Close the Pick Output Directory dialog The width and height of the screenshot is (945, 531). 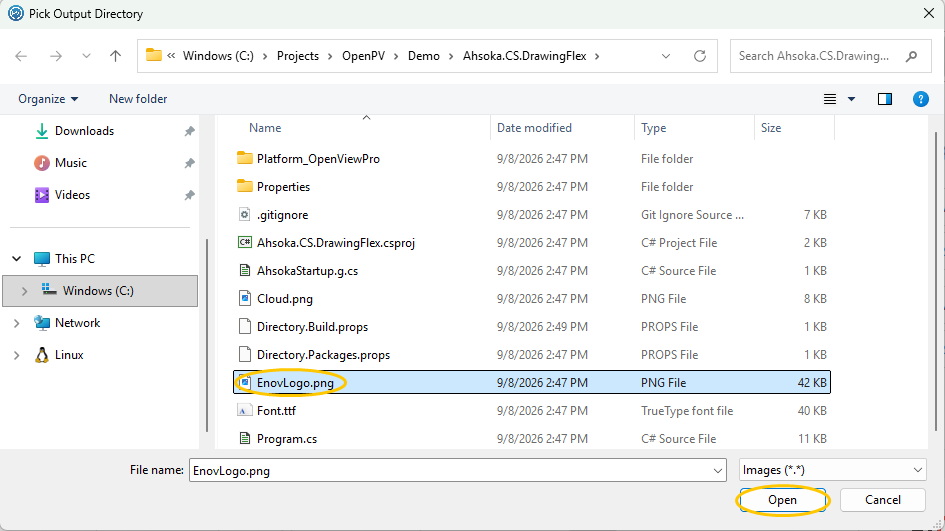(x=929, y=13)
